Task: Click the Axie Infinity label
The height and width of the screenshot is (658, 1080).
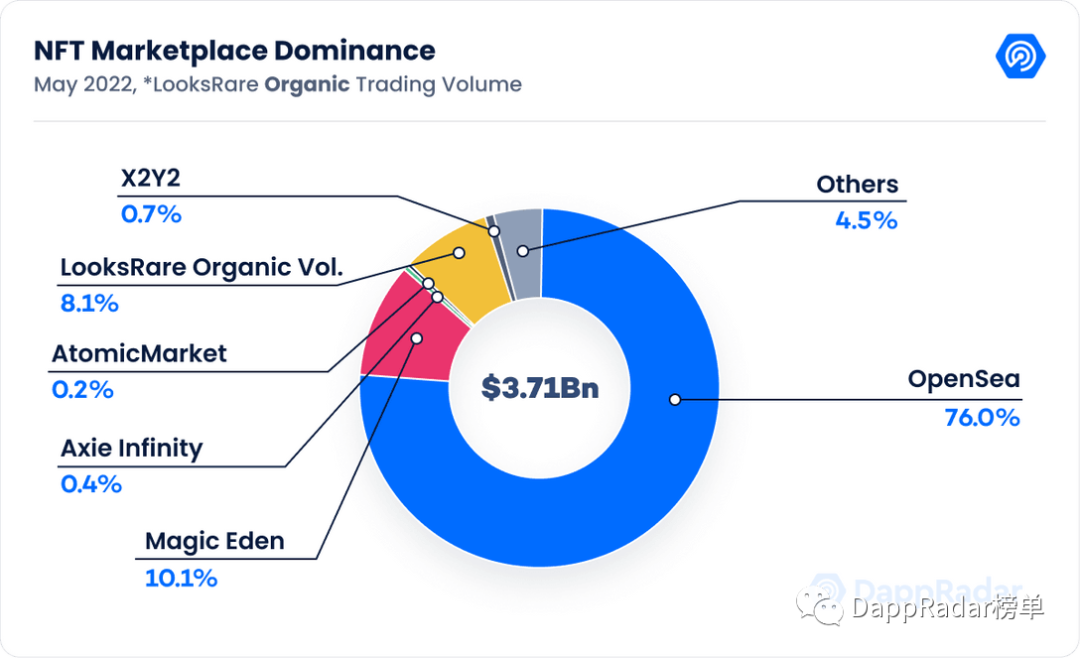Action: click(131, 448)
